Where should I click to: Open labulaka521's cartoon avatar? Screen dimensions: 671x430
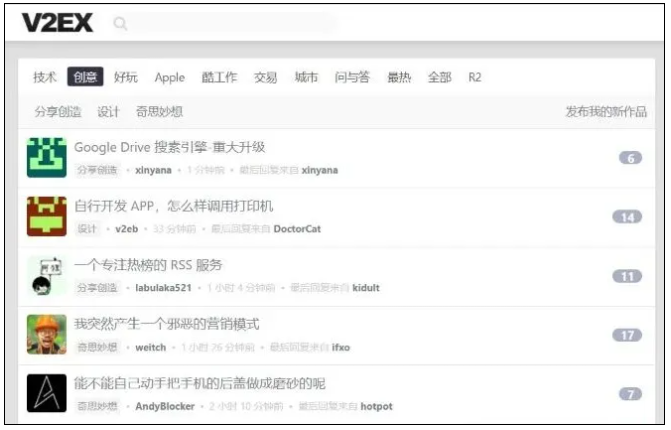pos(46,275)
